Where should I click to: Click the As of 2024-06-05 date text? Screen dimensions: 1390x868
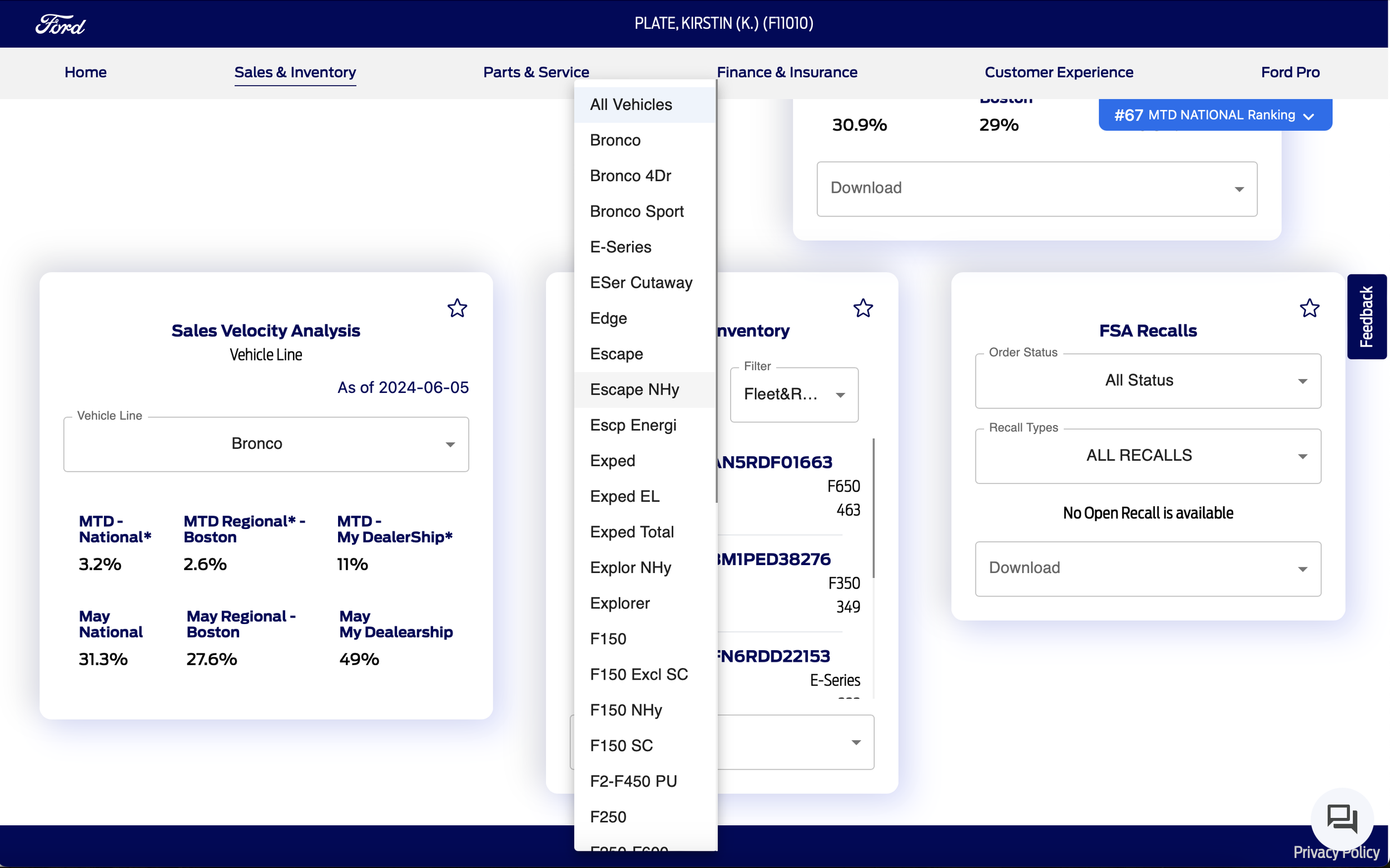403,387
